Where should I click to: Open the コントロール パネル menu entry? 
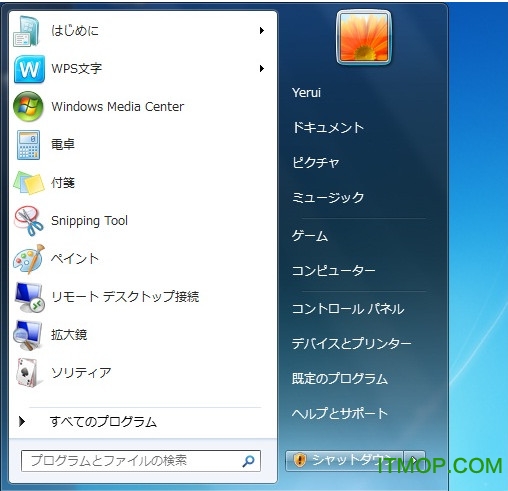(x=348, y=309)
